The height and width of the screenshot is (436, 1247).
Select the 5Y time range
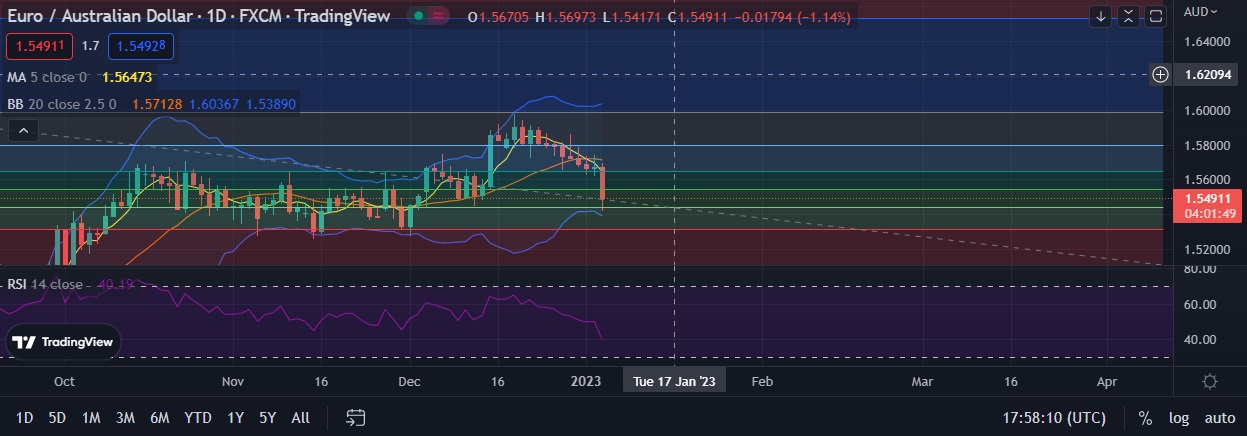[x=267, y=417]
